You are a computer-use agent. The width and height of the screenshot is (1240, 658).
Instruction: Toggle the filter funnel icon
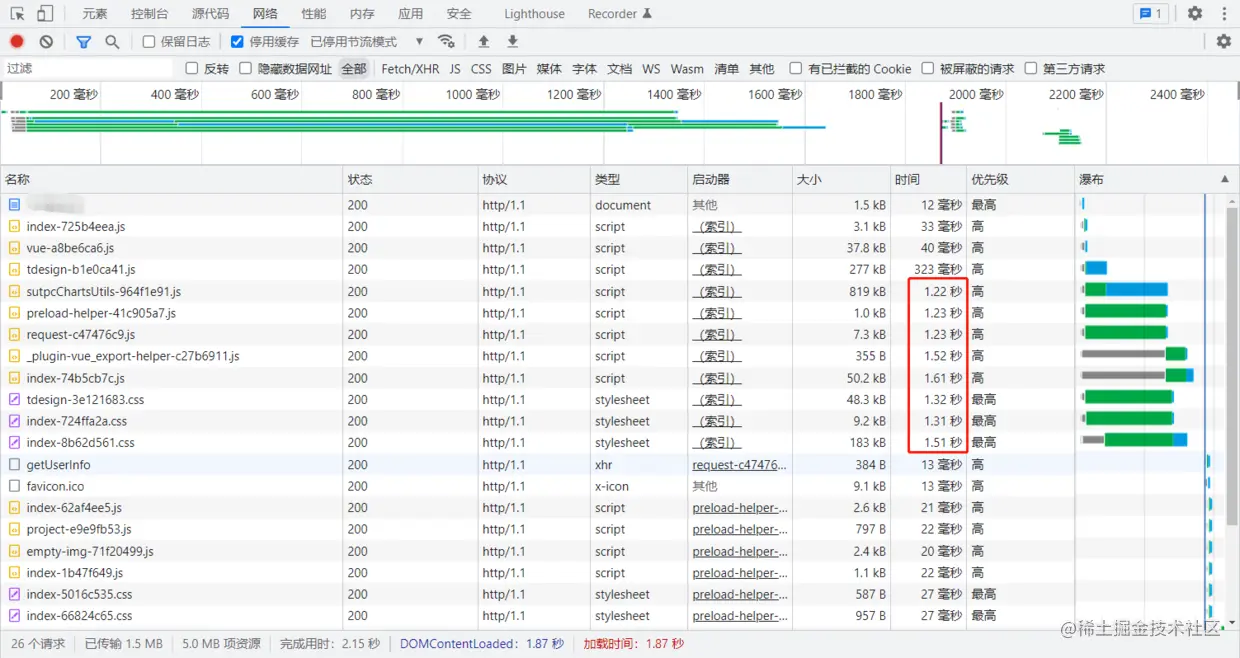pos(84,42)
